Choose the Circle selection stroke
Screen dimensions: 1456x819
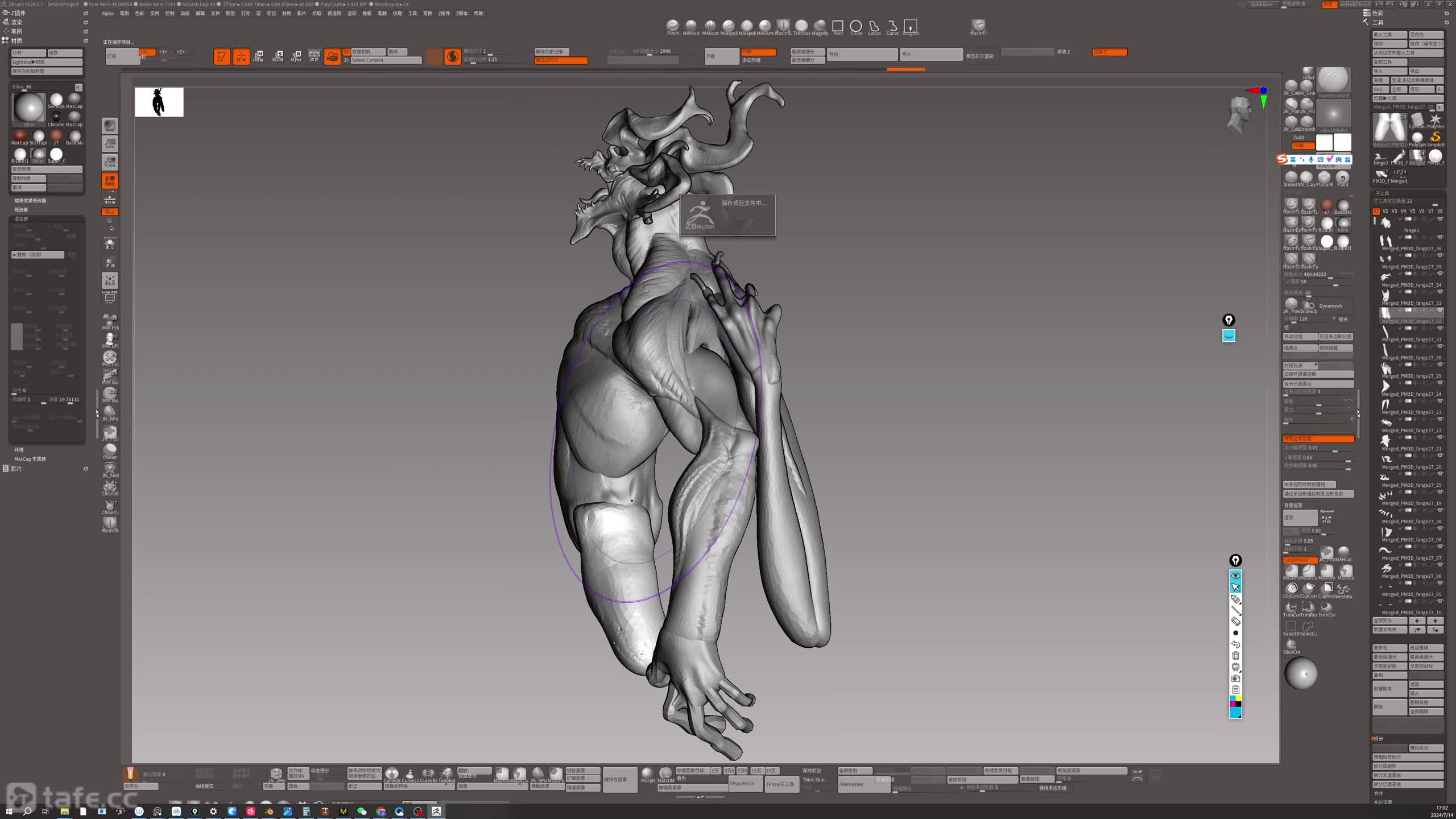(x=856, y=26)
